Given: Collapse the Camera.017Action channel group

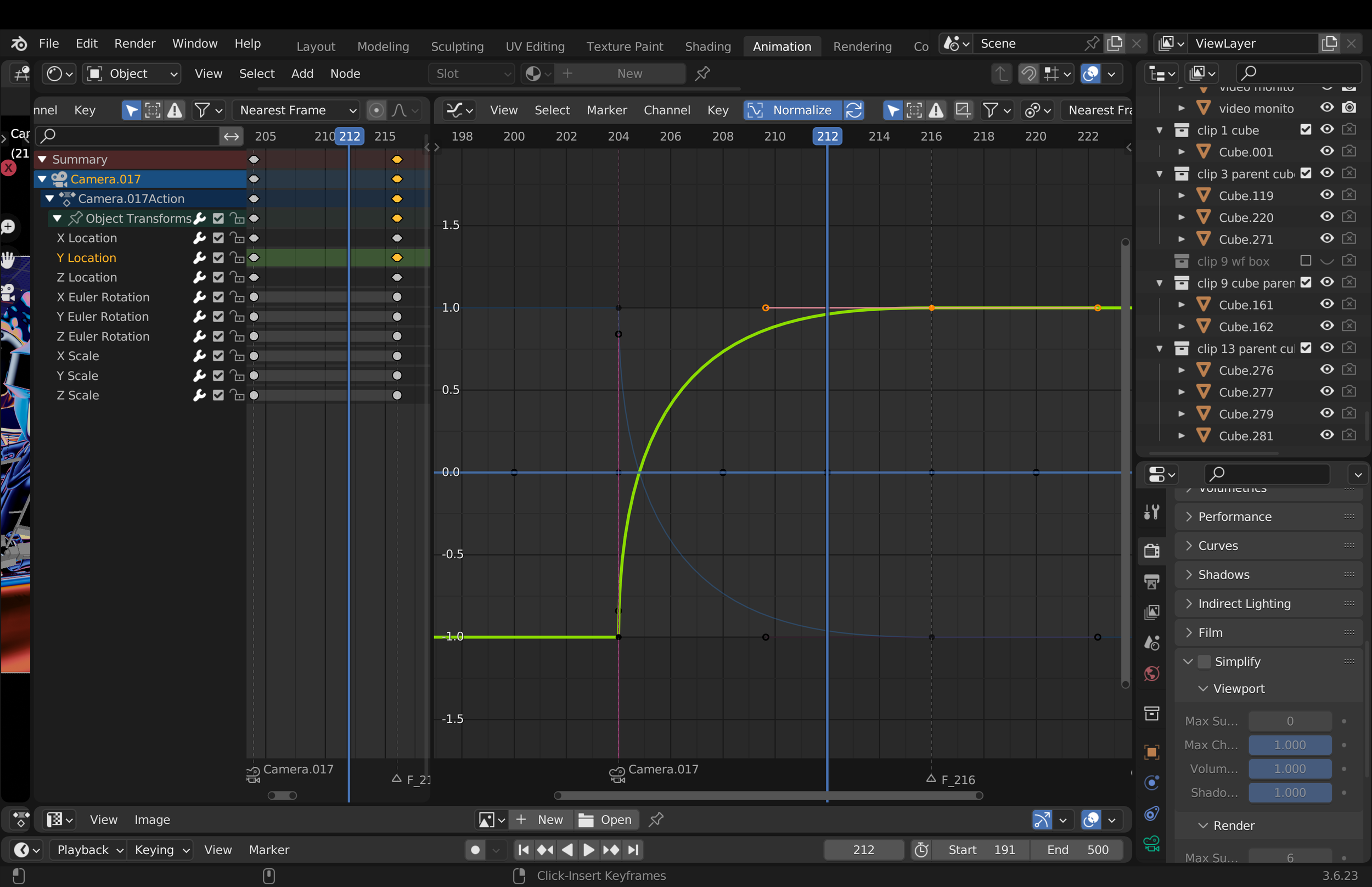Looking at the screenshot, I should point(50,199).
